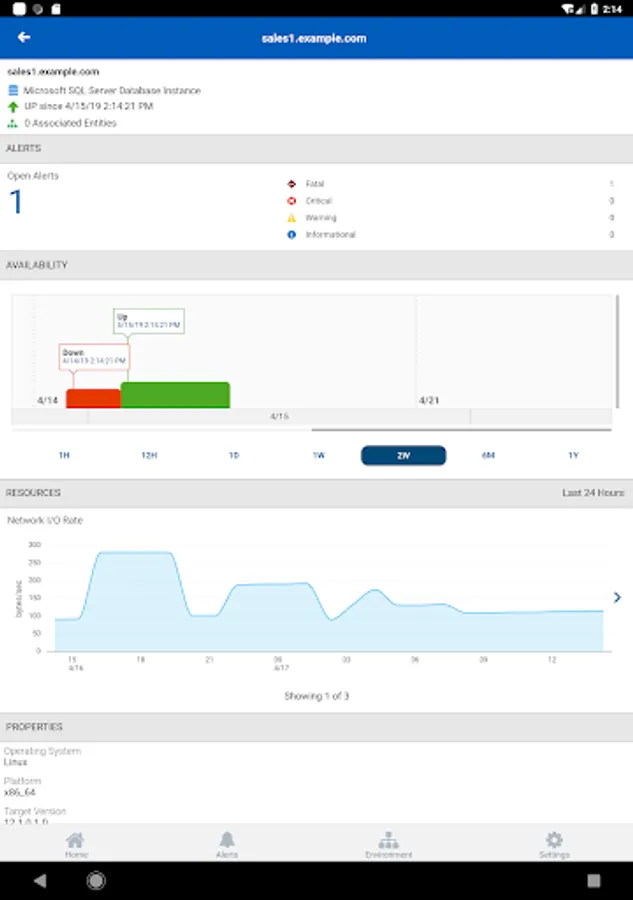Tap the back arrow in header
Image resolution: width=633 pixels, height=900 pixels.
24,37
